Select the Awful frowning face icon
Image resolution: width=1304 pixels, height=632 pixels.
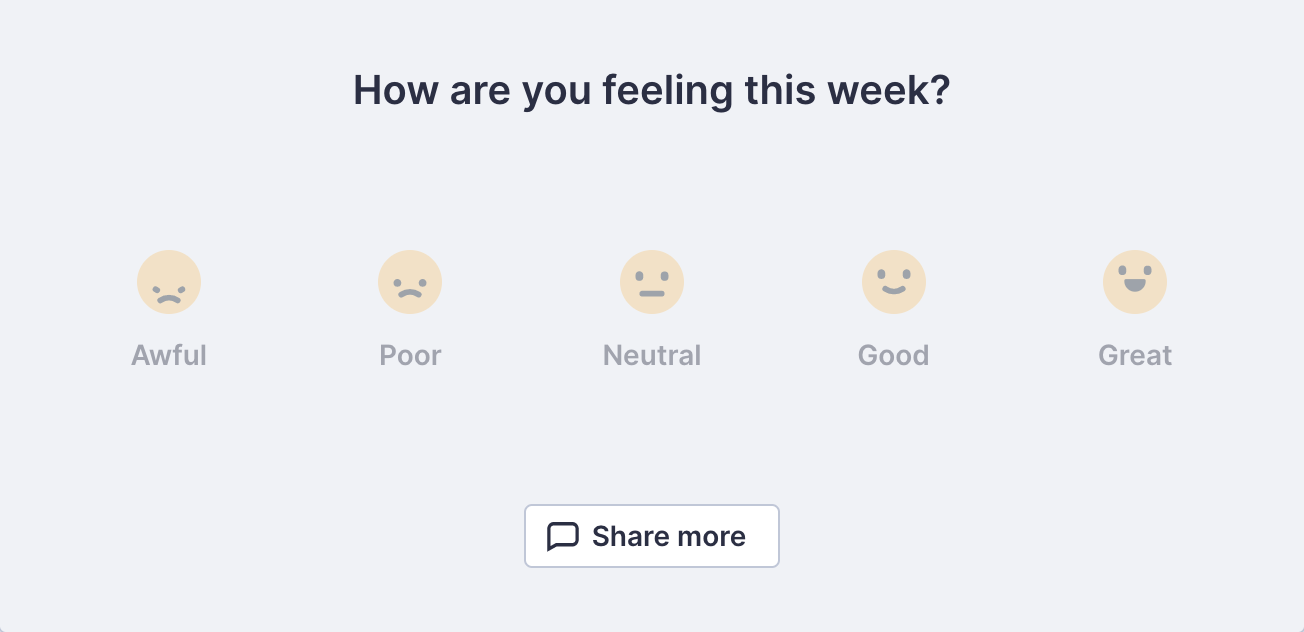169,282
